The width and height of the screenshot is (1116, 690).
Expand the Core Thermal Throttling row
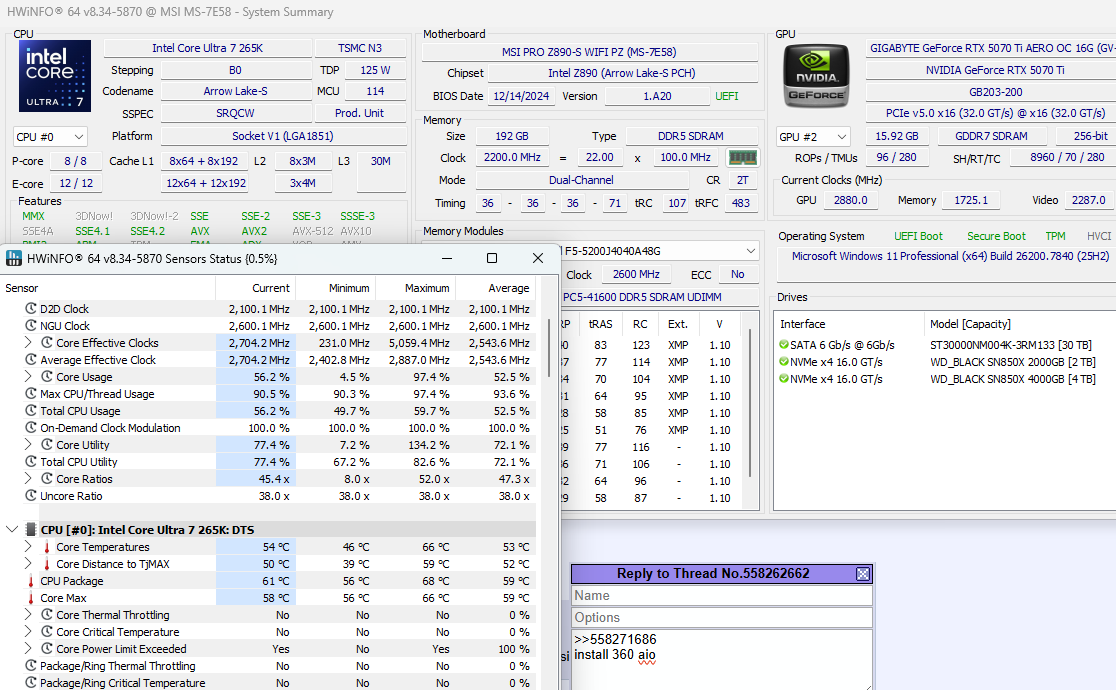(x=28, y=615)
